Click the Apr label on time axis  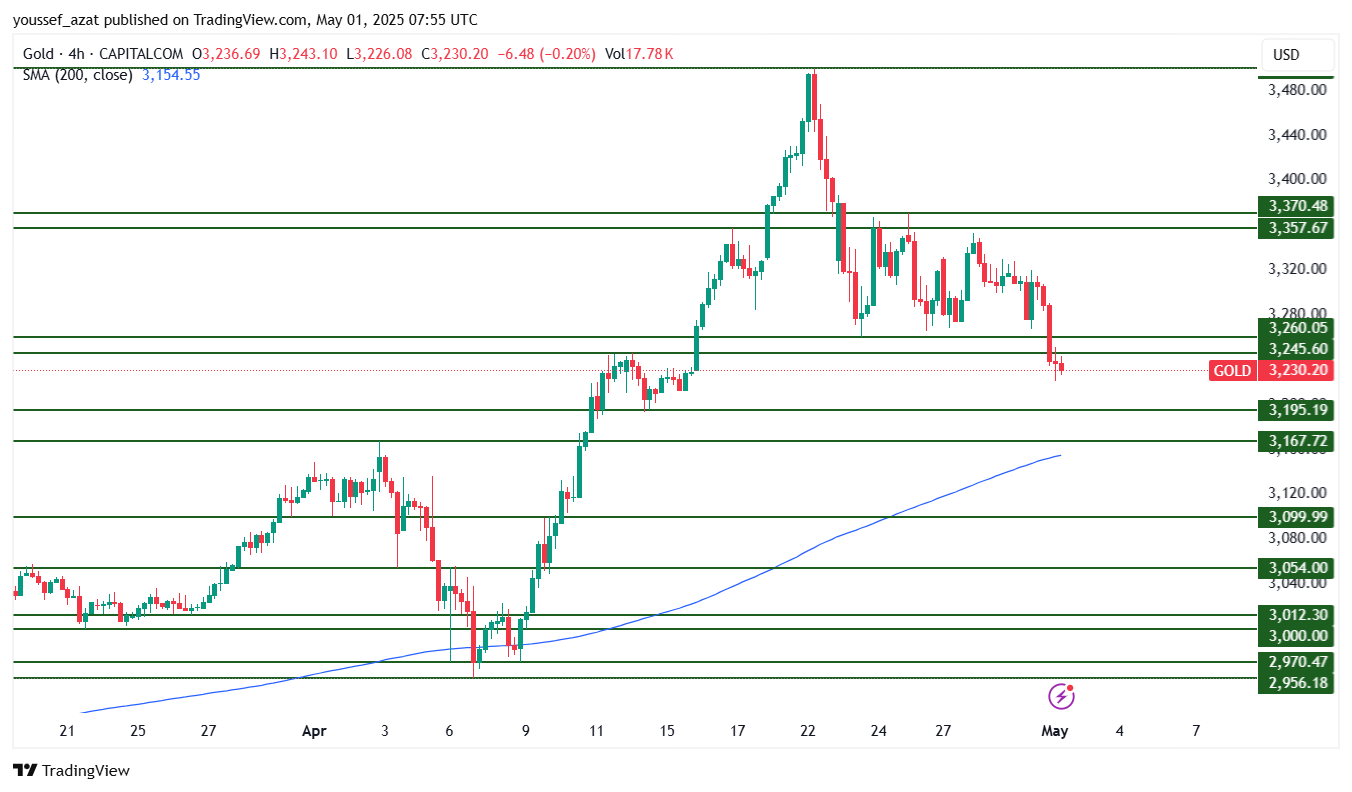pyautogui.click(x=314, y=731)
